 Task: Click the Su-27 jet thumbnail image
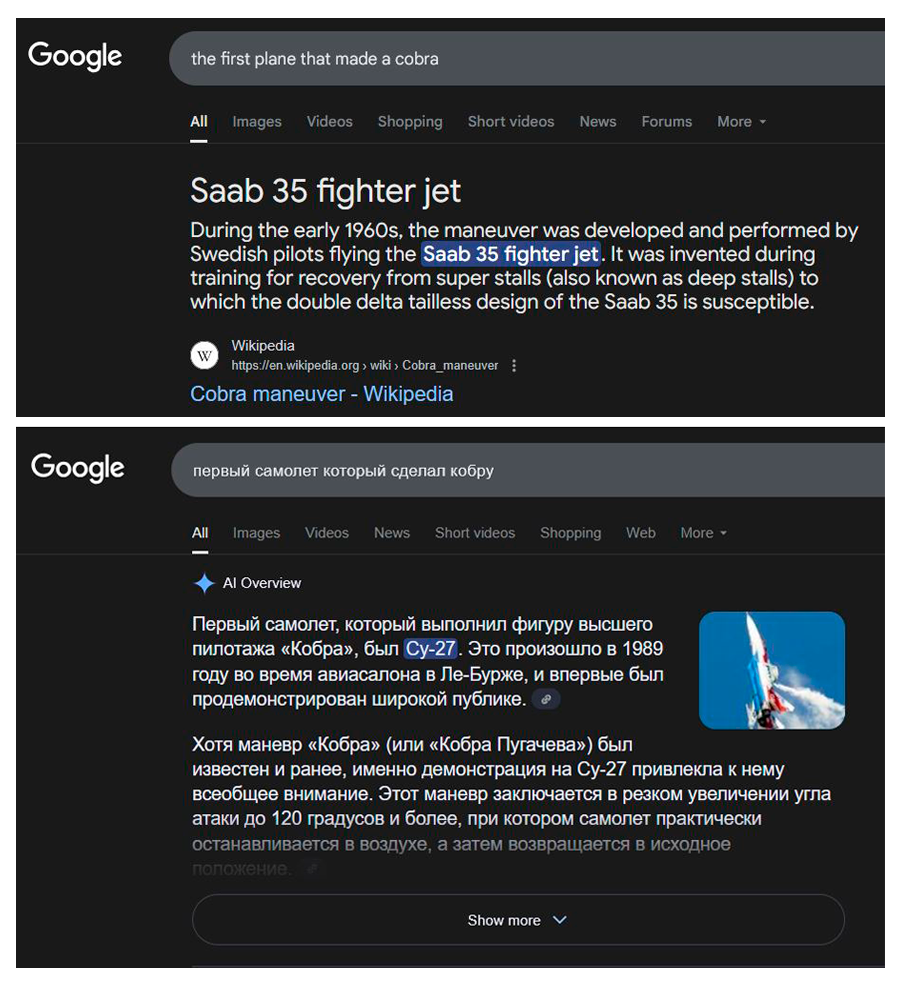coord(771,670)
